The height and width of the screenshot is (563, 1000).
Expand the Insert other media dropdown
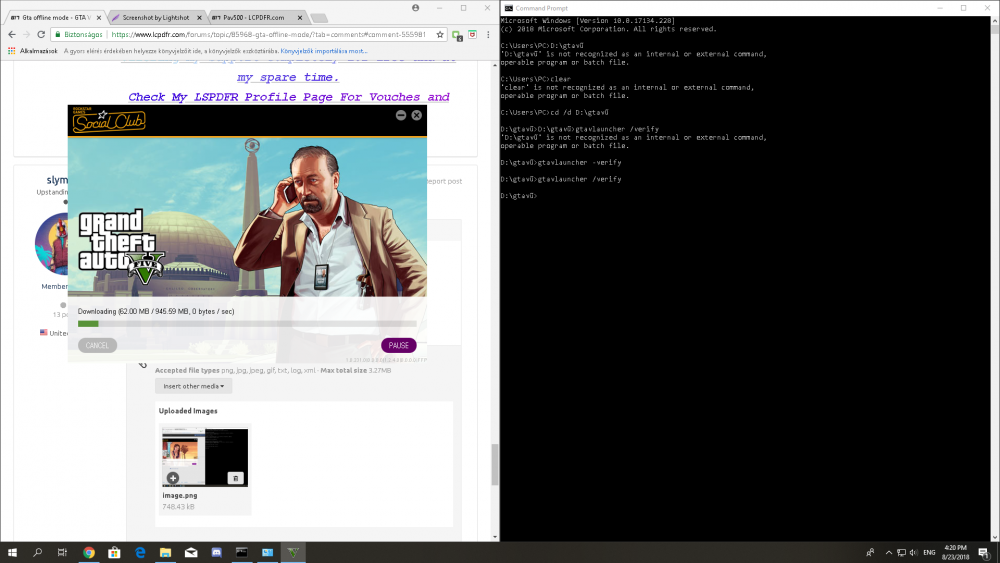pyautogui.click(x=193, y=386)
